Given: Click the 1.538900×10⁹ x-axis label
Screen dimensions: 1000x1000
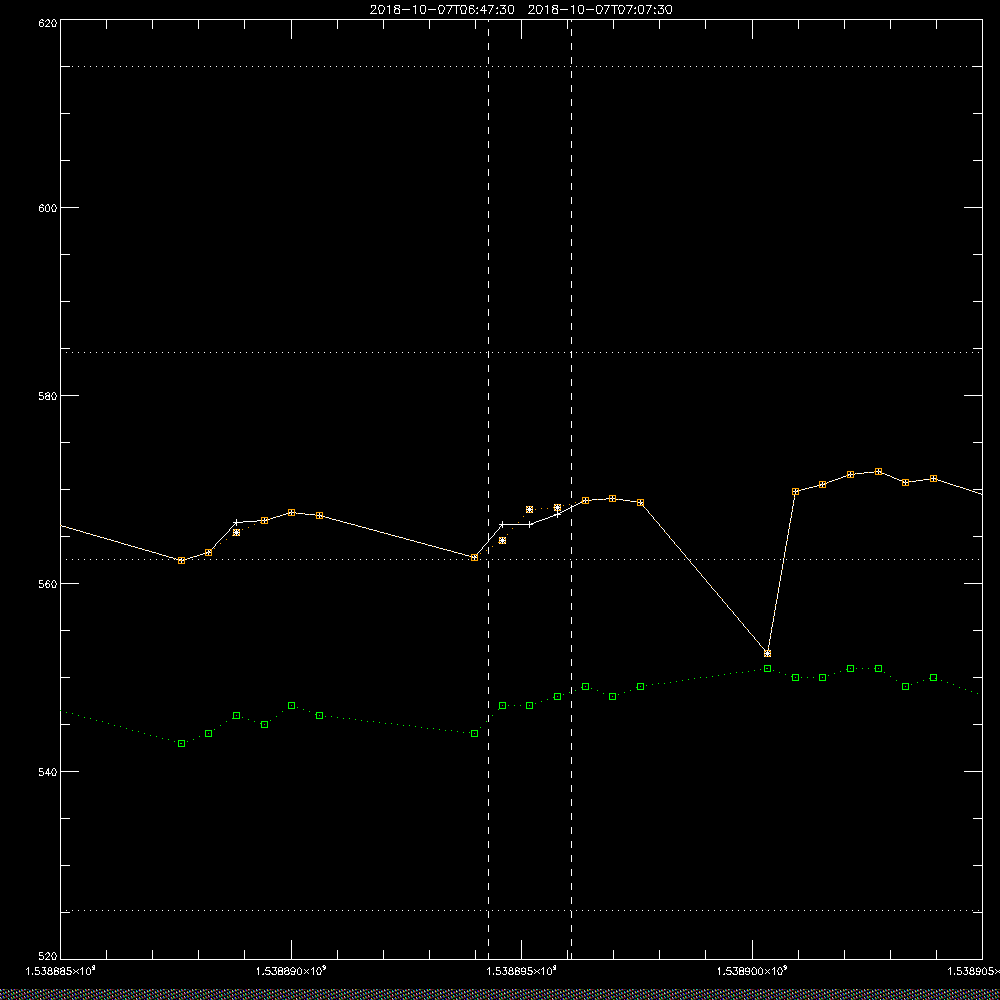Looking at the screenshot, I should point(752,971).
